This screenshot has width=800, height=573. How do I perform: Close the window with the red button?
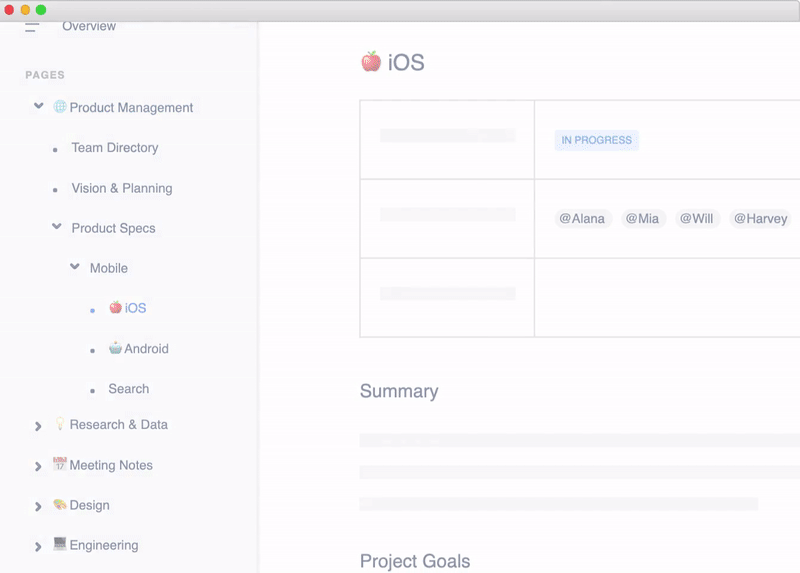pyautogui.click(x=9, y=10)
